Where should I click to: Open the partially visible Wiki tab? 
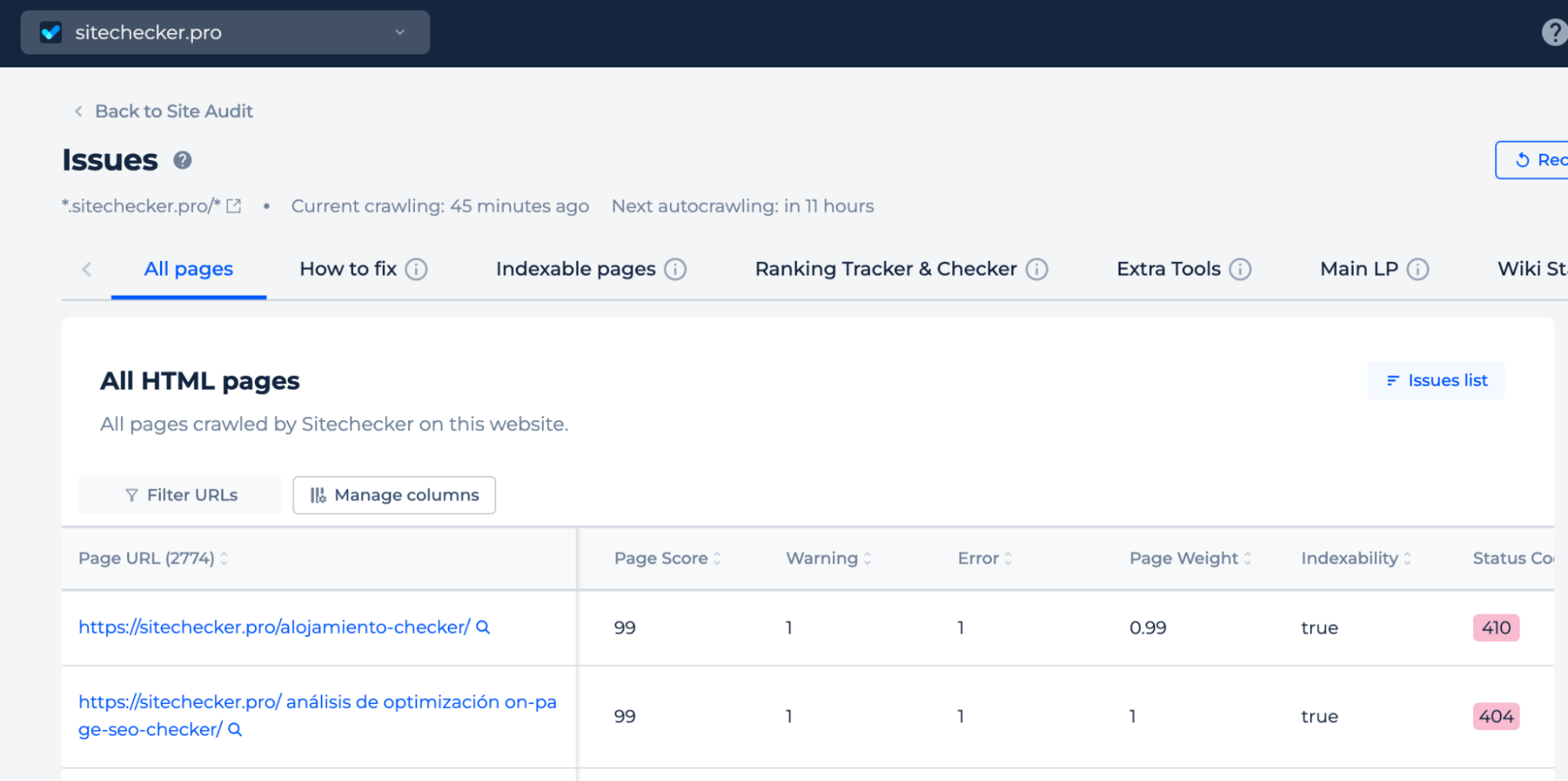[1532, 269]
